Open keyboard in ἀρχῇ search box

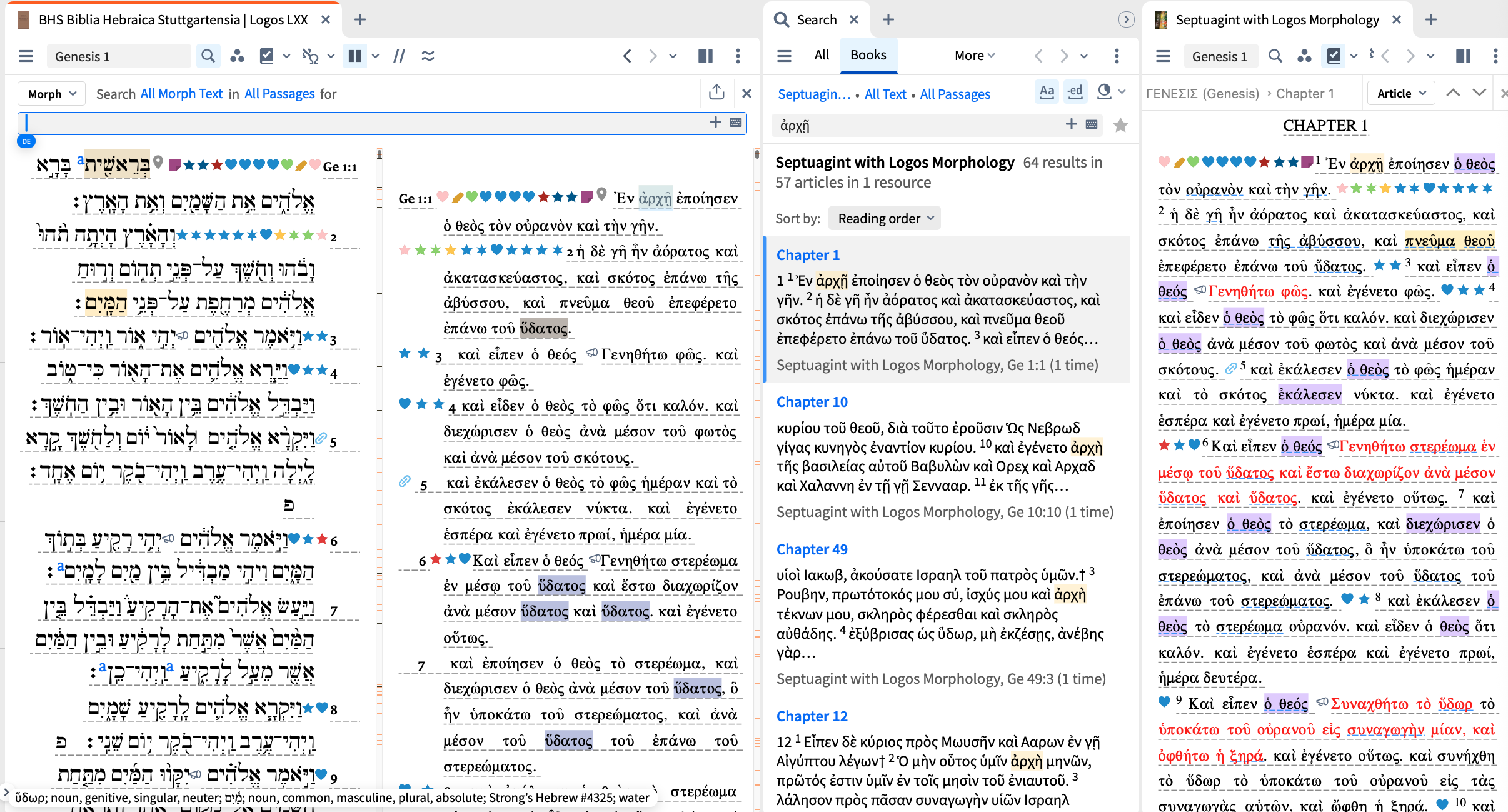(x=1092, y=124)
